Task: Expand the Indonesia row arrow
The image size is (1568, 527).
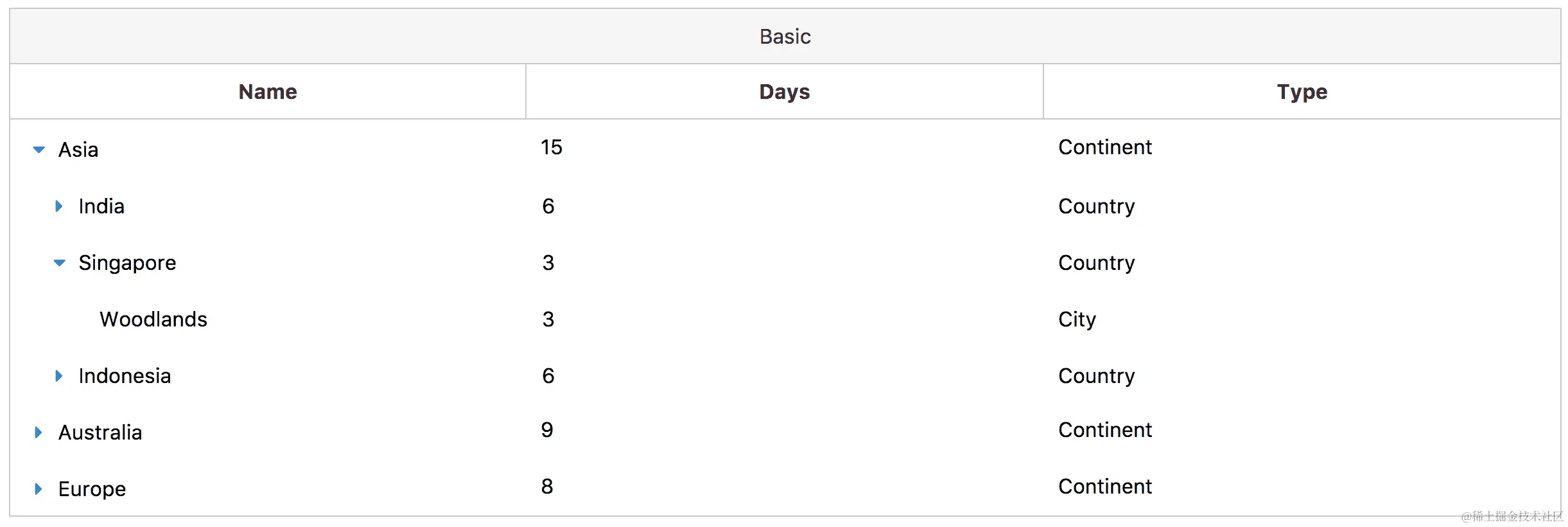Action: coord(58,376)
